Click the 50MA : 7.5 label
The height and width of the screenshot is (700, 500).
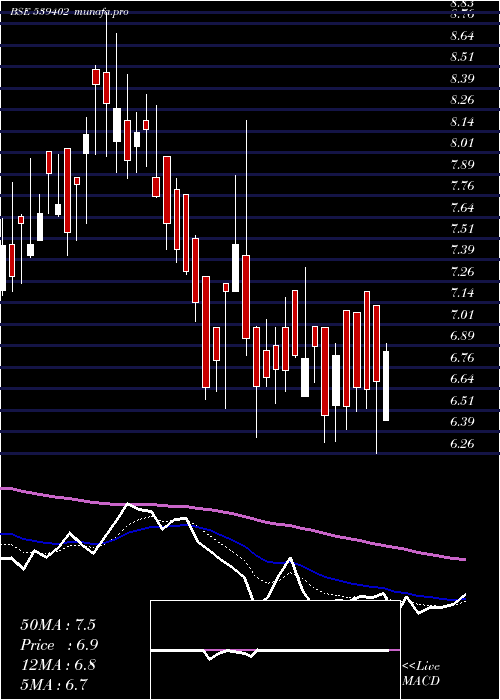58,625
